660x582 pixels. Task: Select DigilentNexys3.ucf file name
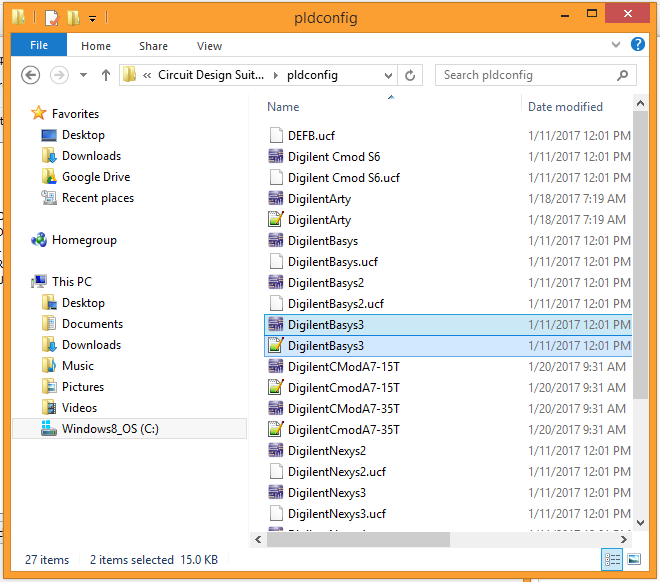click(337, 514)
